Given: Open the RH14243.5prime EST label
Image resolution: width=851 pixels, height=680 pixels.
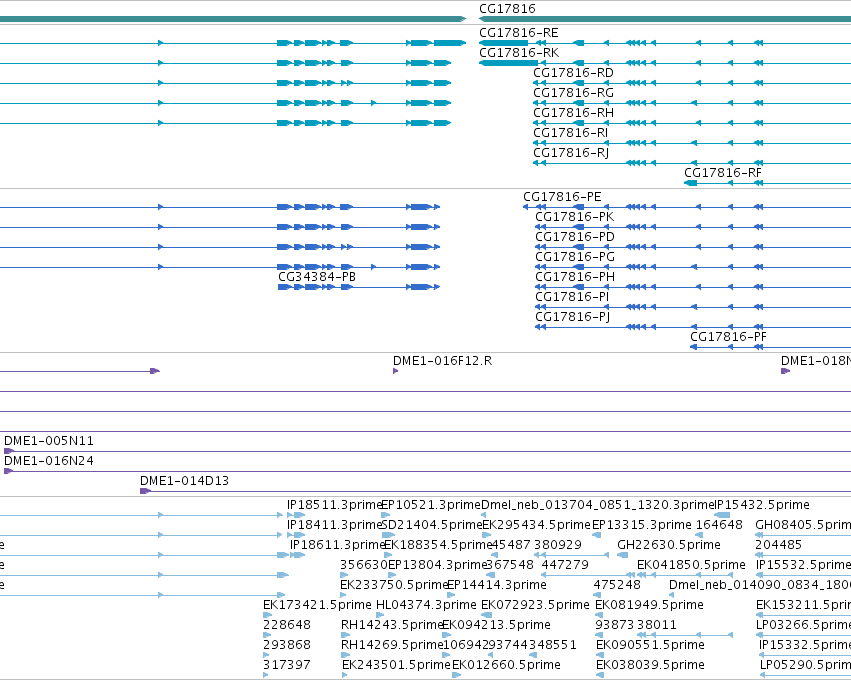Looking at the screenshot, I should [392, 625].
